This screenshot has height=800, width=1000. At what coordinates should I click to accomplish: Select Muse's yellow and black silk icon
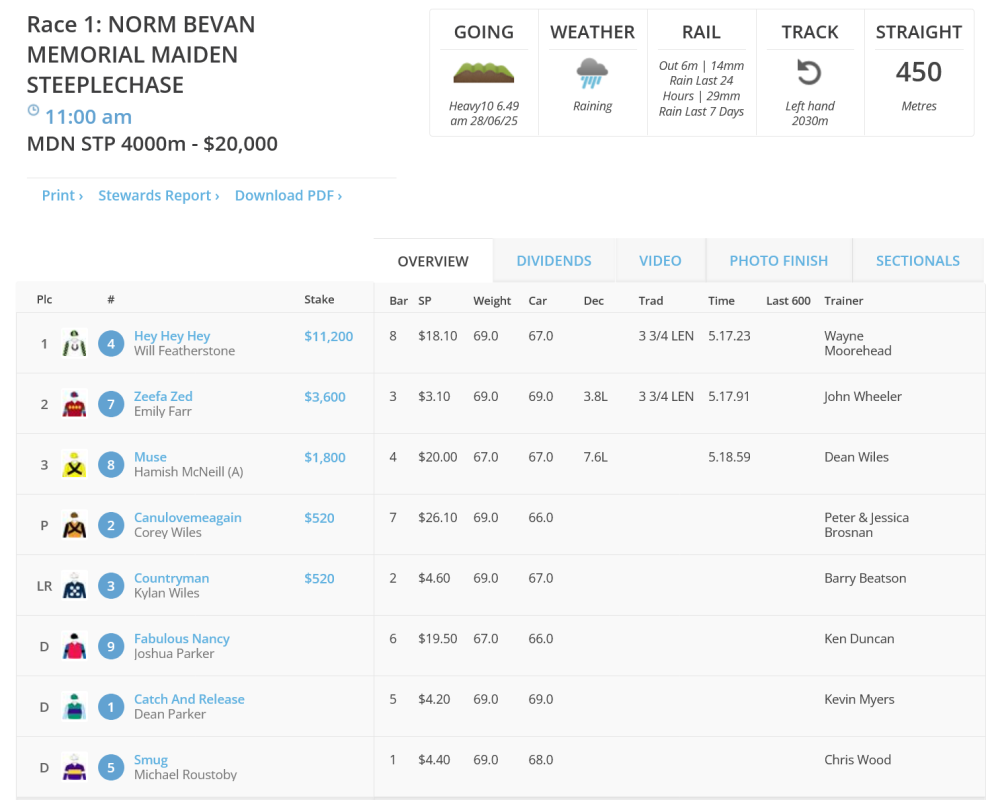tap(72, 461)
